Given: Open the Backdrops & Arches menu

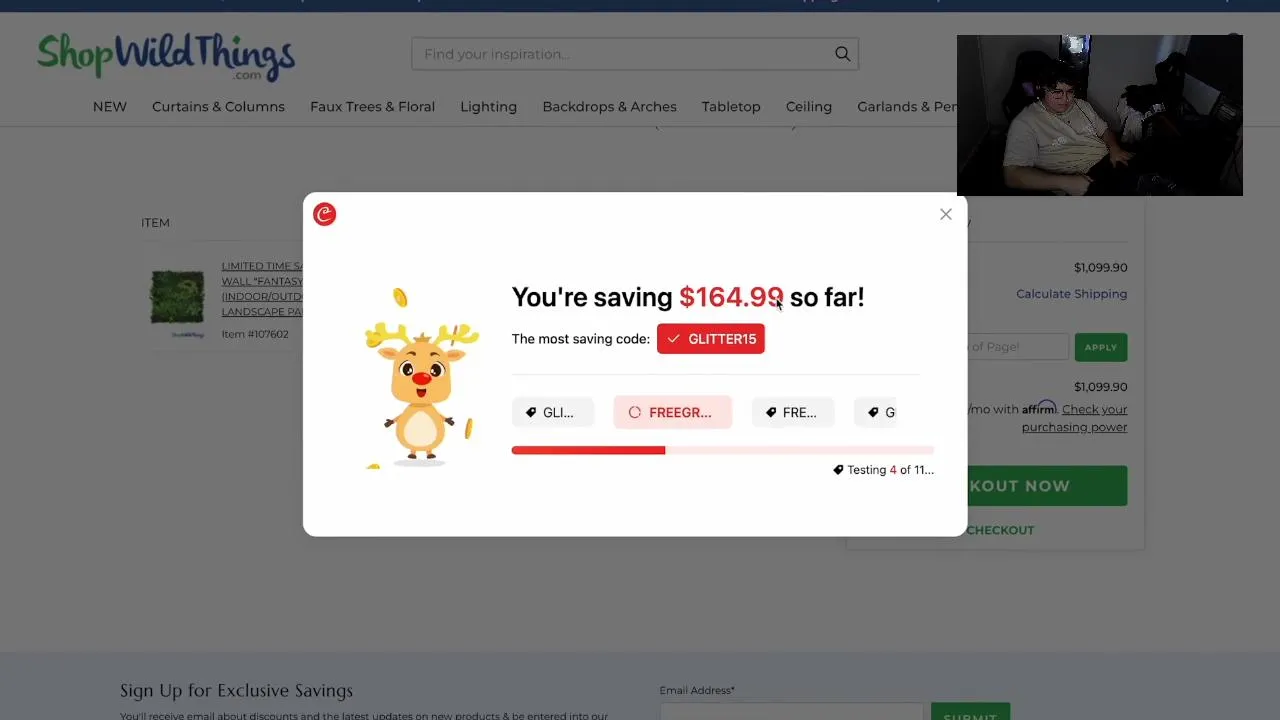Looking at the screenshot, I should [x=609, y=107].
